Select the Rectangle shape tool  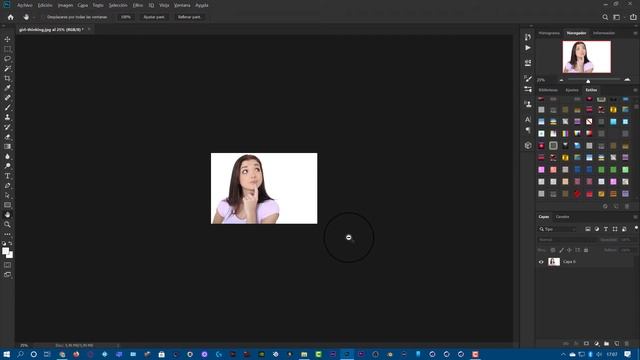[7, 205]
